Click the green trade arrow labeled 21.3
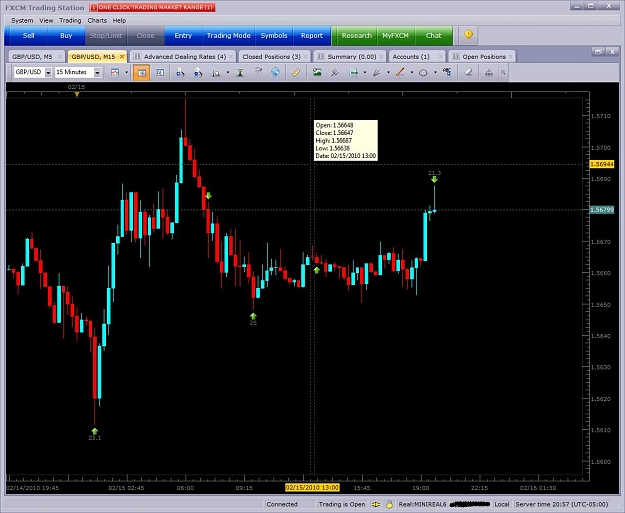 (434, 180)
